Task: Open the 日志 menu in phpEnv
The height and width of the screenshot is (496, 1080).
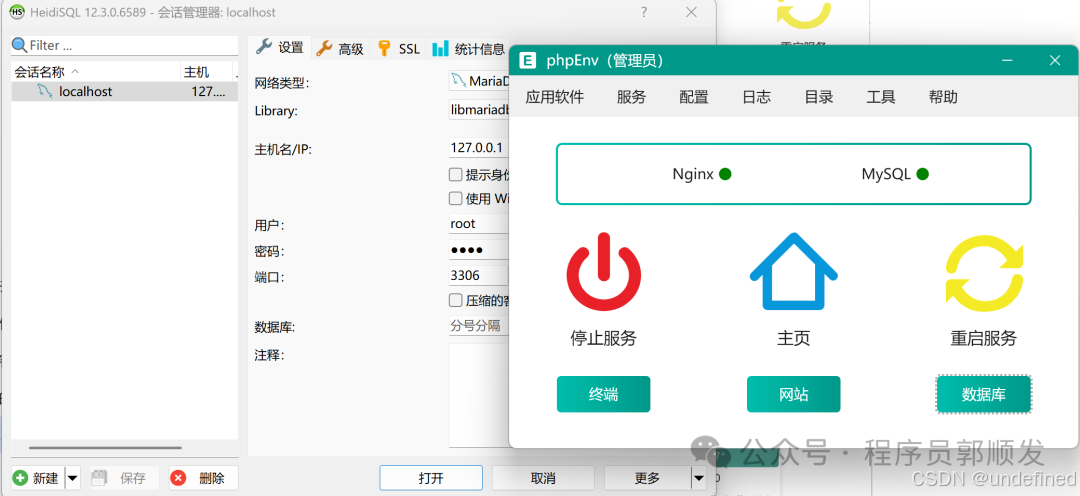Action: 756,97
